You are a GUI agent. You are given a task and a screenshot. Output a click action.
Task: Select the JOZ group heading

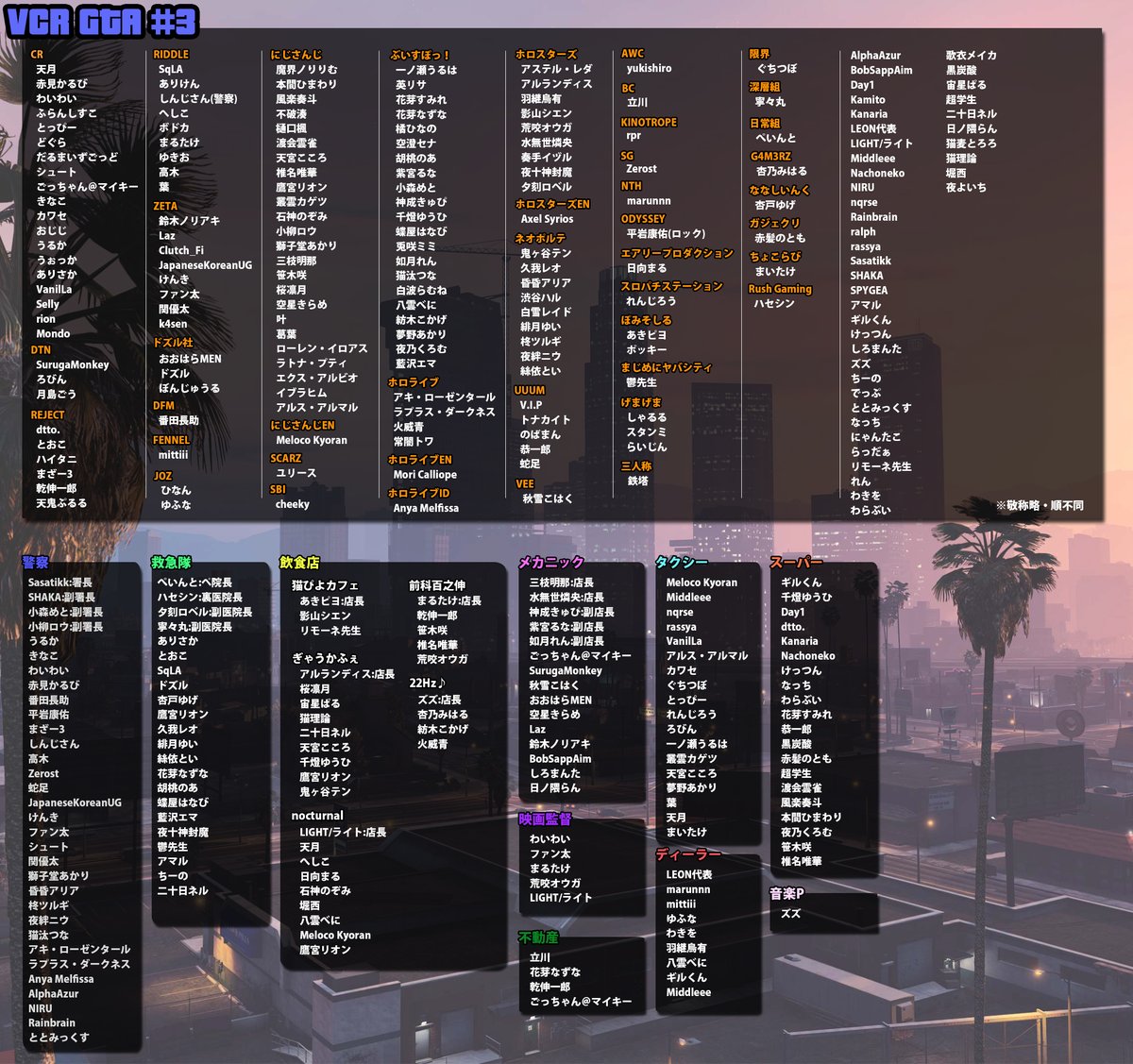pyautogui.click(x=163, y=476)
